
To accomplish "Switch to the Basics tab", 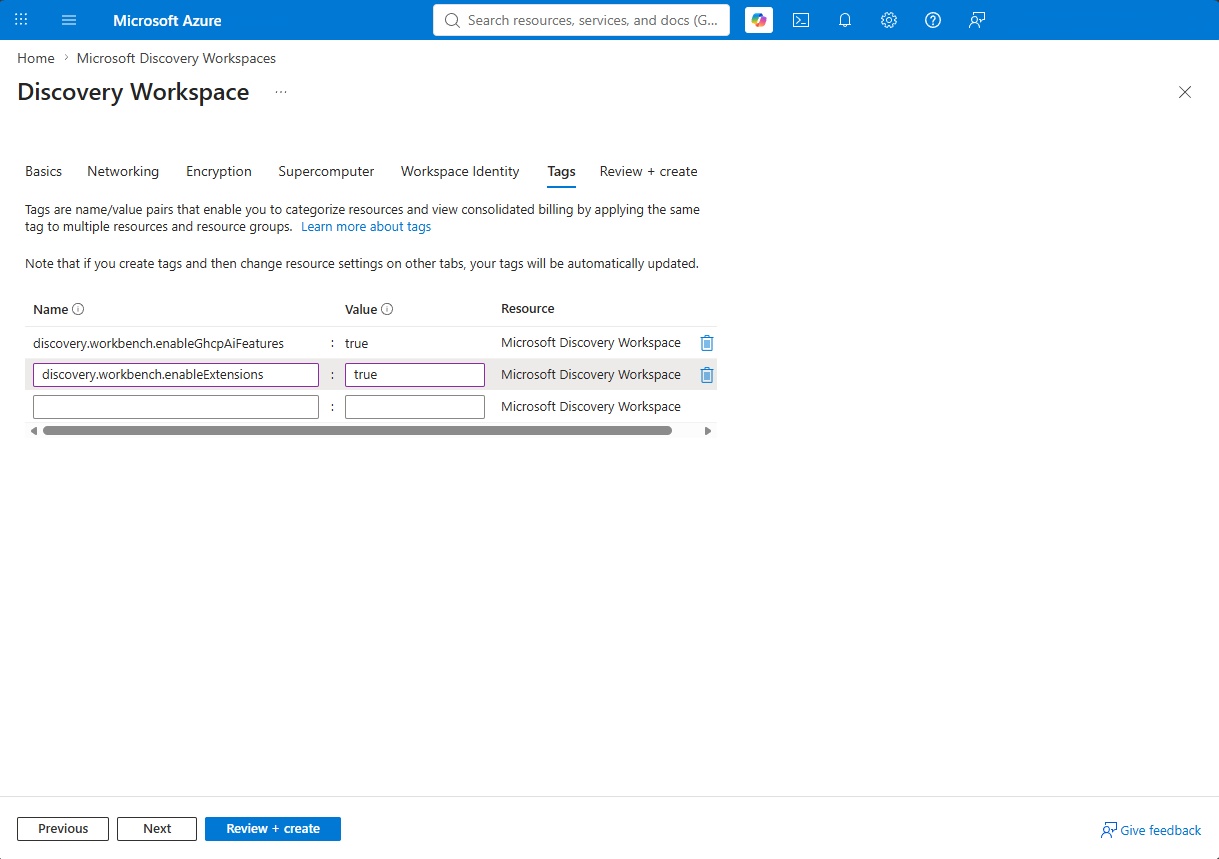I will tap(43, 171).
